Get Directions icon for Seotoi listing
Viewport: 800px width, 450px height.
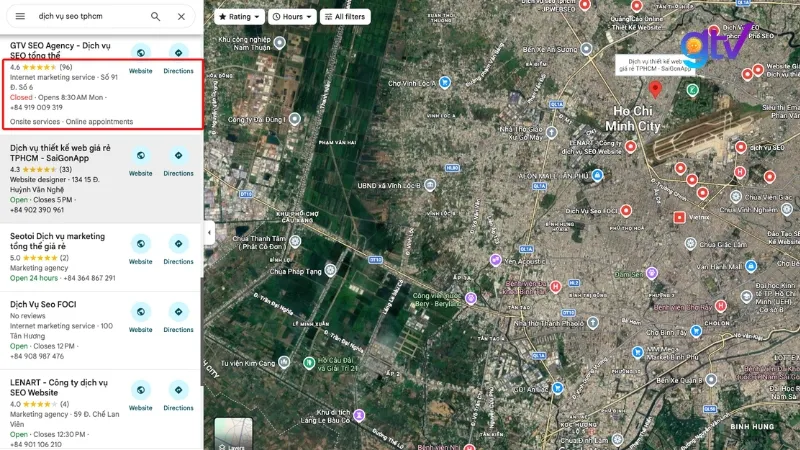179,244
